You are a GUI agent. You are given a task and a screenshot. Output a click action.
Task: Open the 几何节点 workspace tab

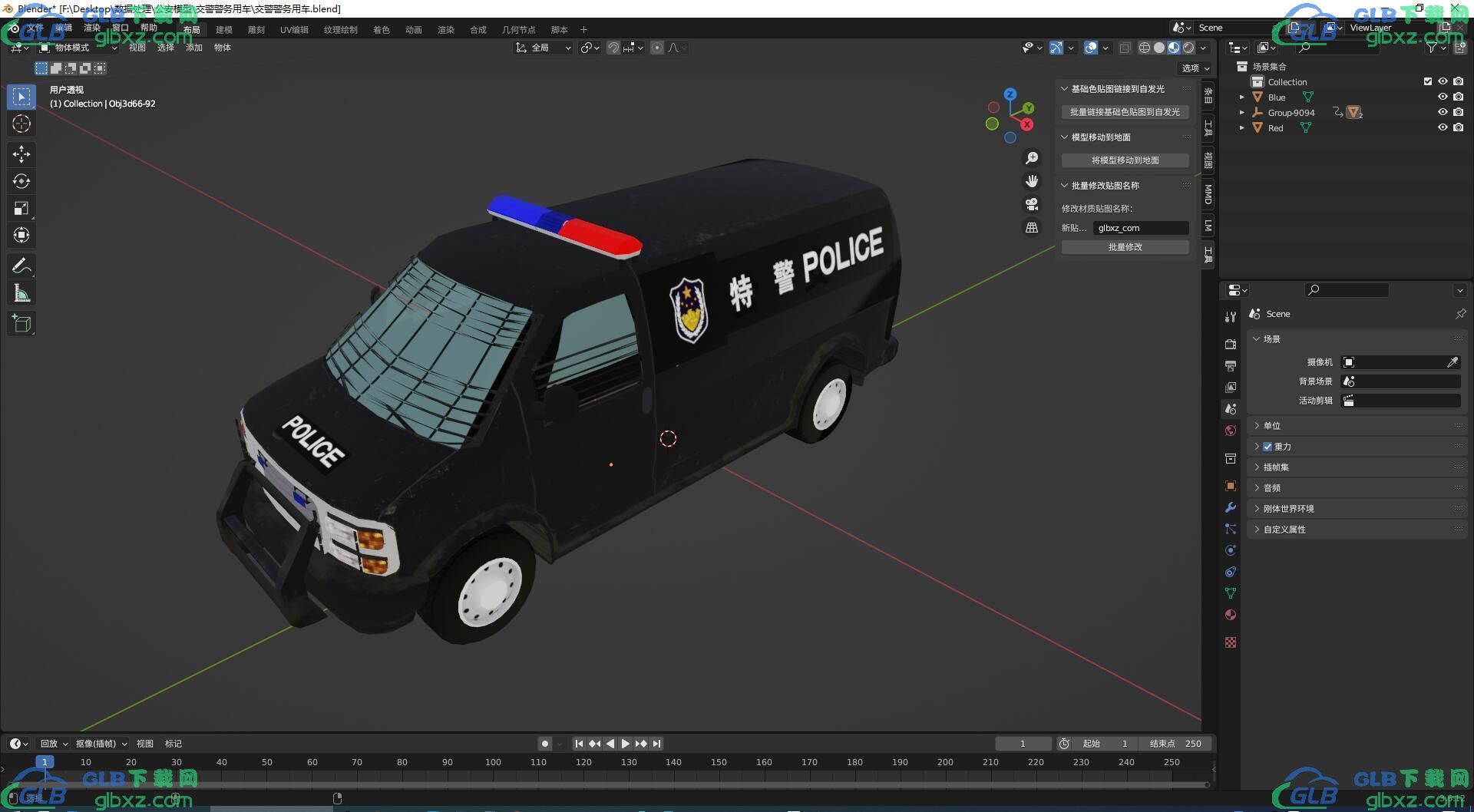pos(519,30)
